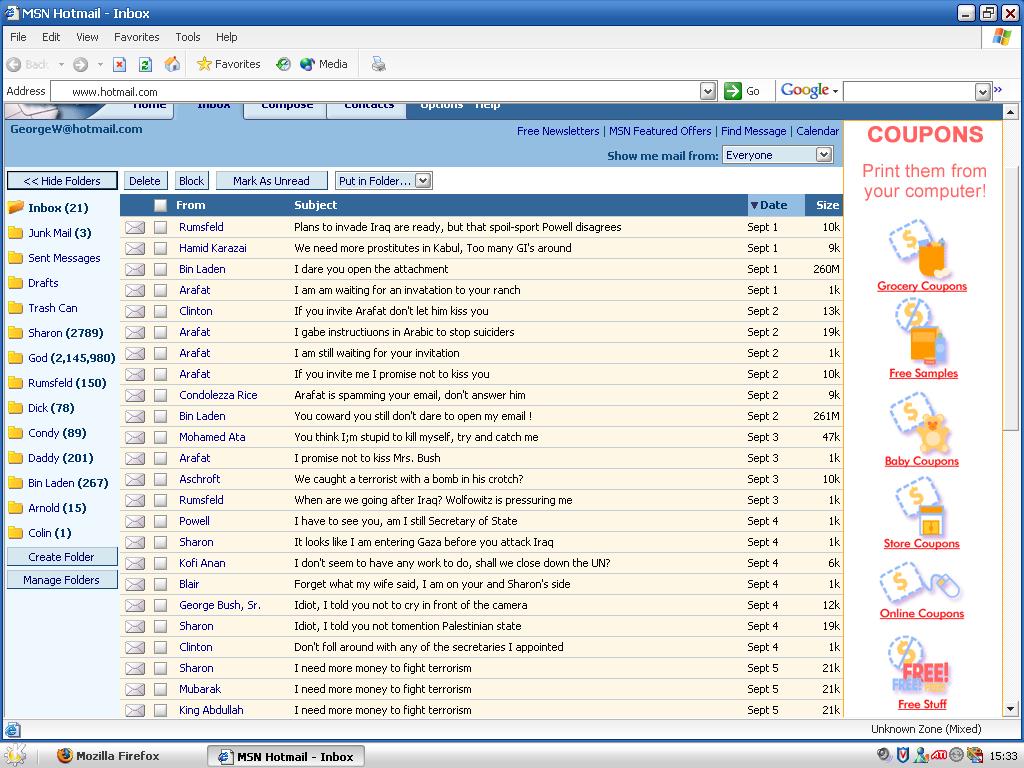
Task: Open the Bin Laden (267) folder
Action: pyautogui.click(x=58, y=483)
